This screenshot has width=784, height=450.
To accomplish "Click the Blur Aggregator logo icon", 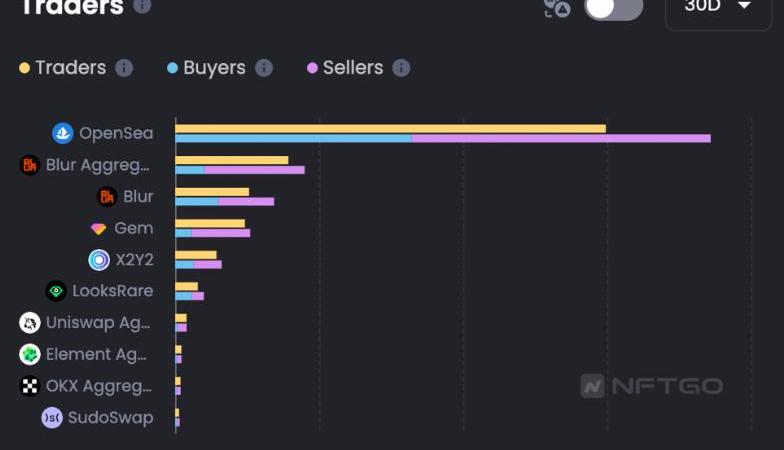I will [x=30, y=164].
